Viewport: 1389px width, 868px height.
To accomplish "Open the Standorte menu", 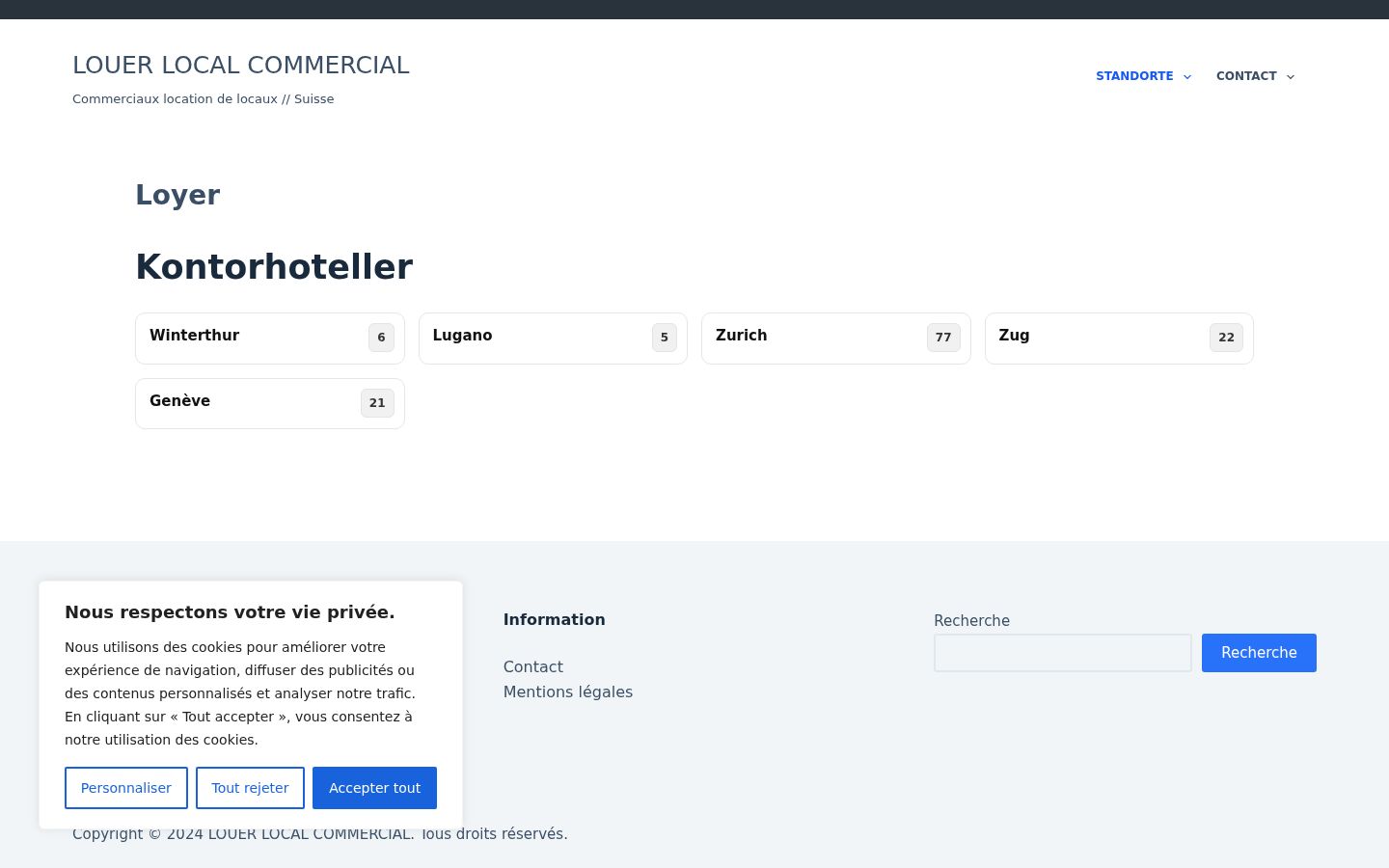I will tap(1134, 76).
